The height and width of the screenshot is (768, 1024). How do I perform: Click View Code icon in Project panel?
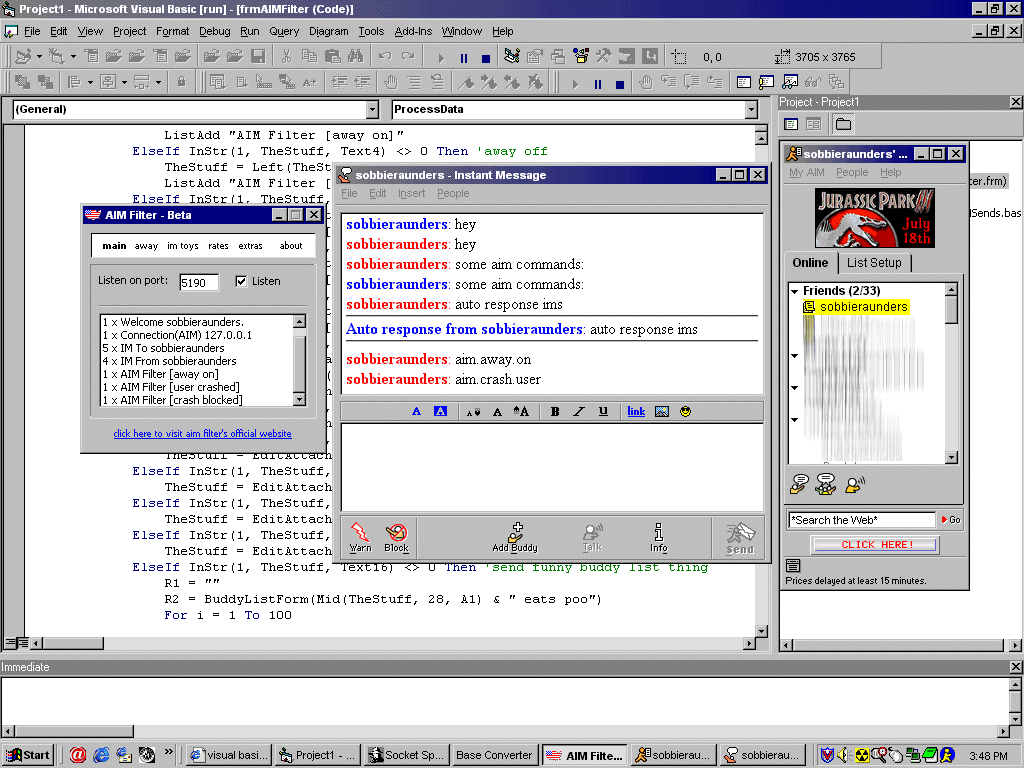coord(791,124)
